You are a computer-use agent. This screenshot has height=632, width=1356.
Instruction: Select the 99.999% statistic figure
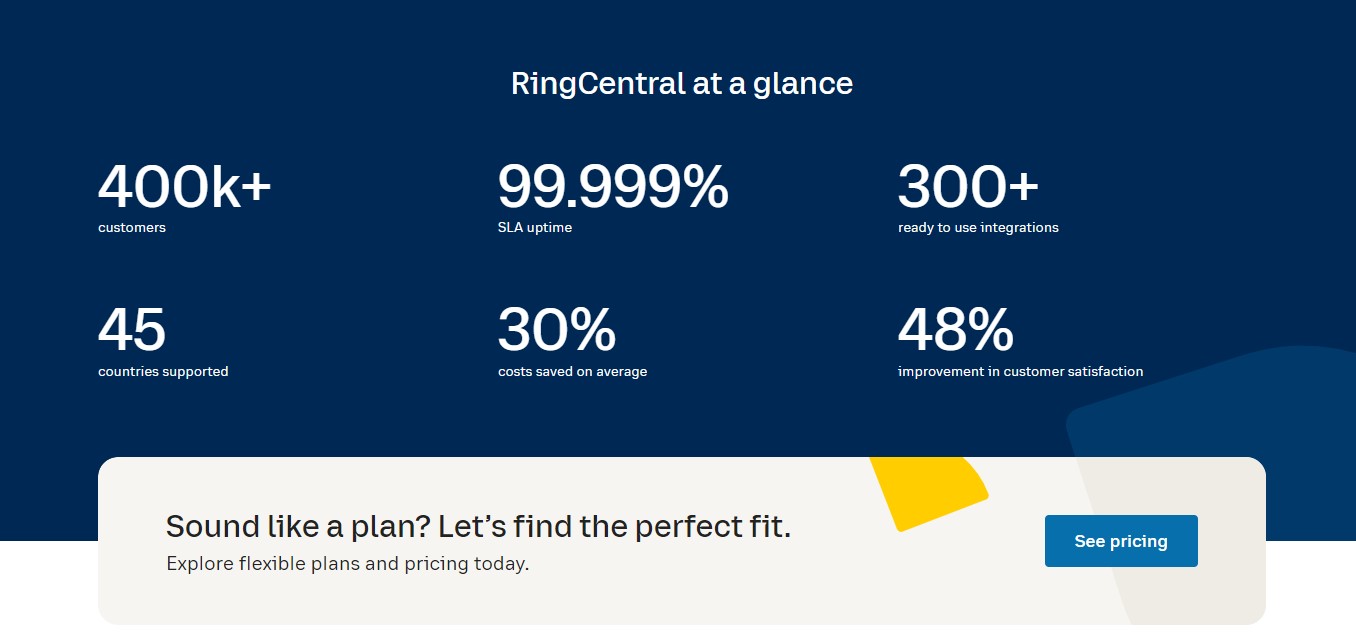612,187
